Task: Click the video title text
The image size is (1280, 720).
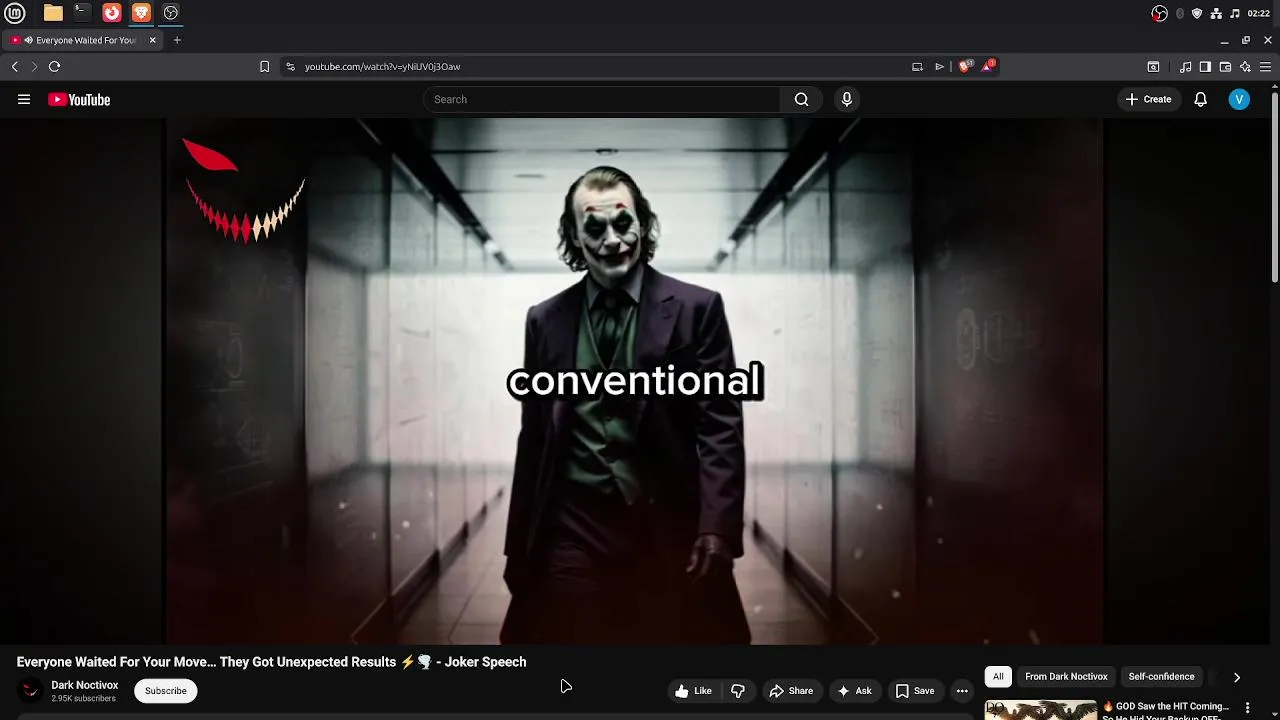Action: click(271, 662)
